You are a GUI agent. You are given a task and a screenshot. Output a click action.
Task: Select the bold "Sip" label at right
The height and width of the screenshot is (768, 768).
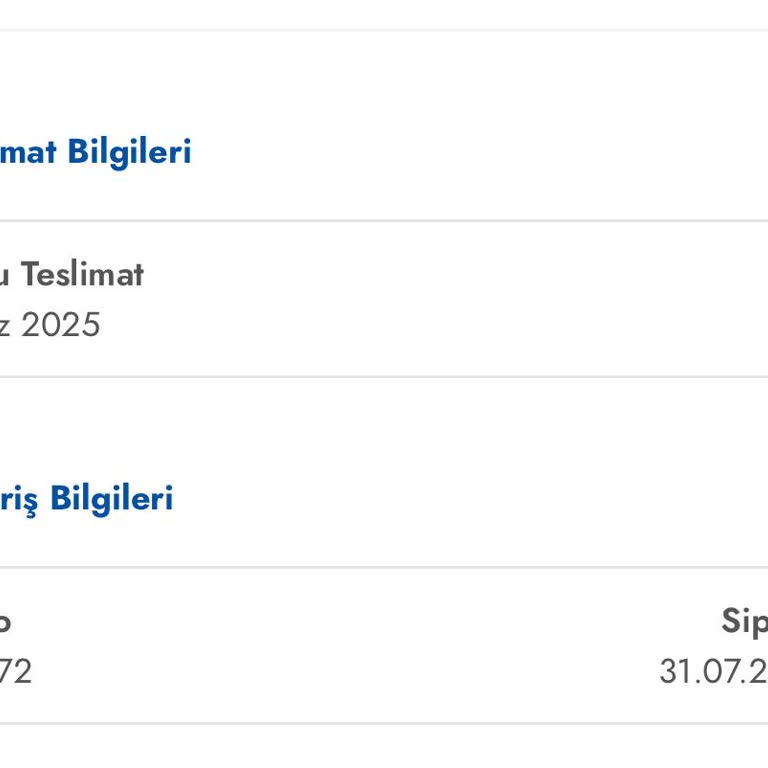[x=744, y=621]
